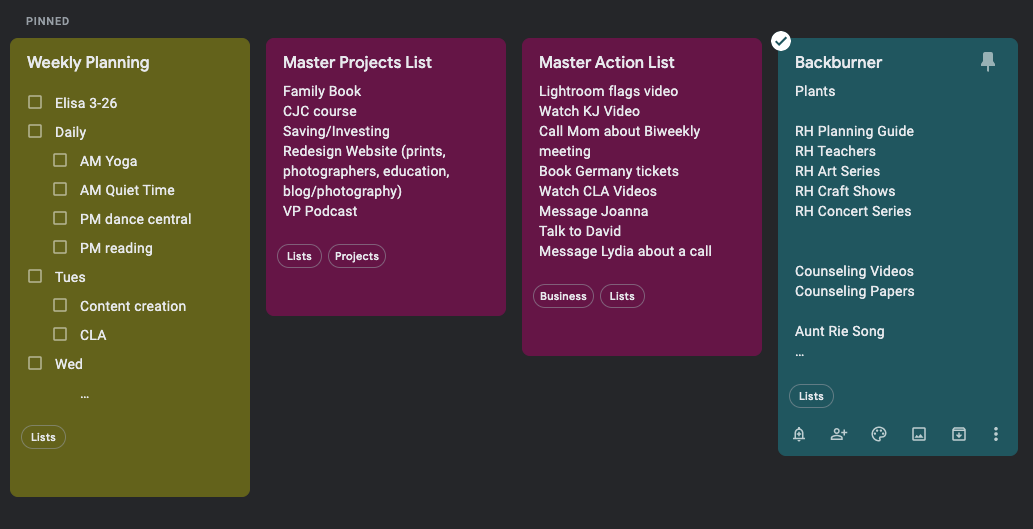The image size is (1033, 529).
Task: Expand truncated Backburner note content
Action: [x=799, y=353]
